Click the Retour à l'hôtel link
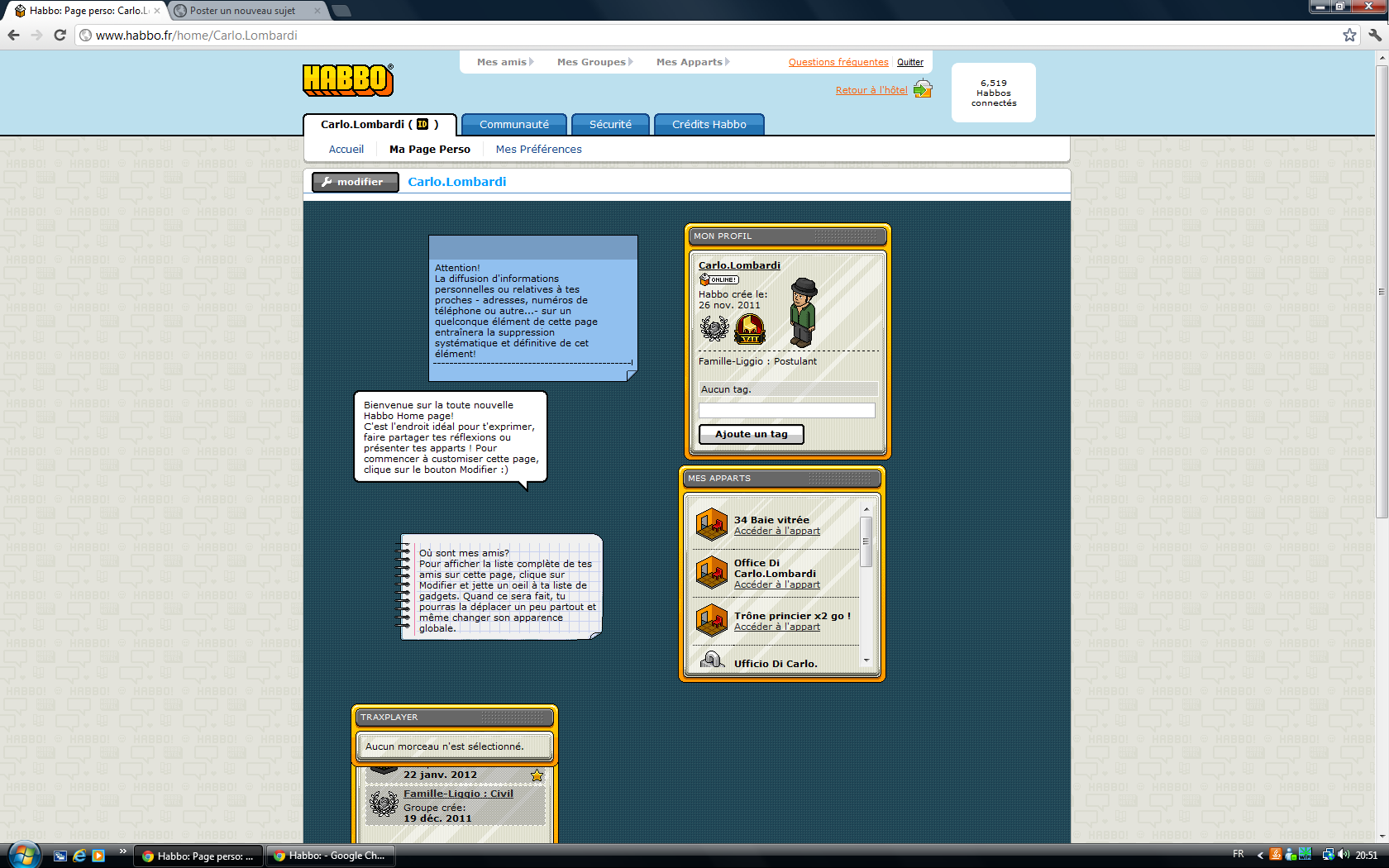 [871, 90]
